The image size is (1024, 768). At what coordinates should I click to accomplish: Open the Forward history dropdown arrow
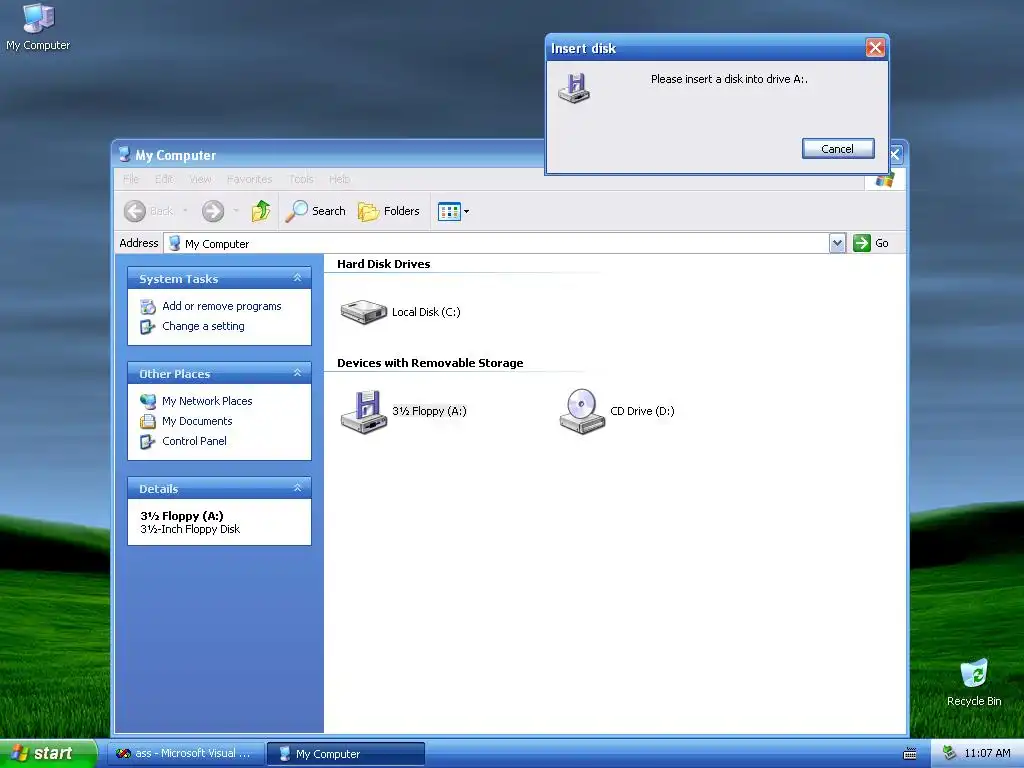(x=236, y=211)
